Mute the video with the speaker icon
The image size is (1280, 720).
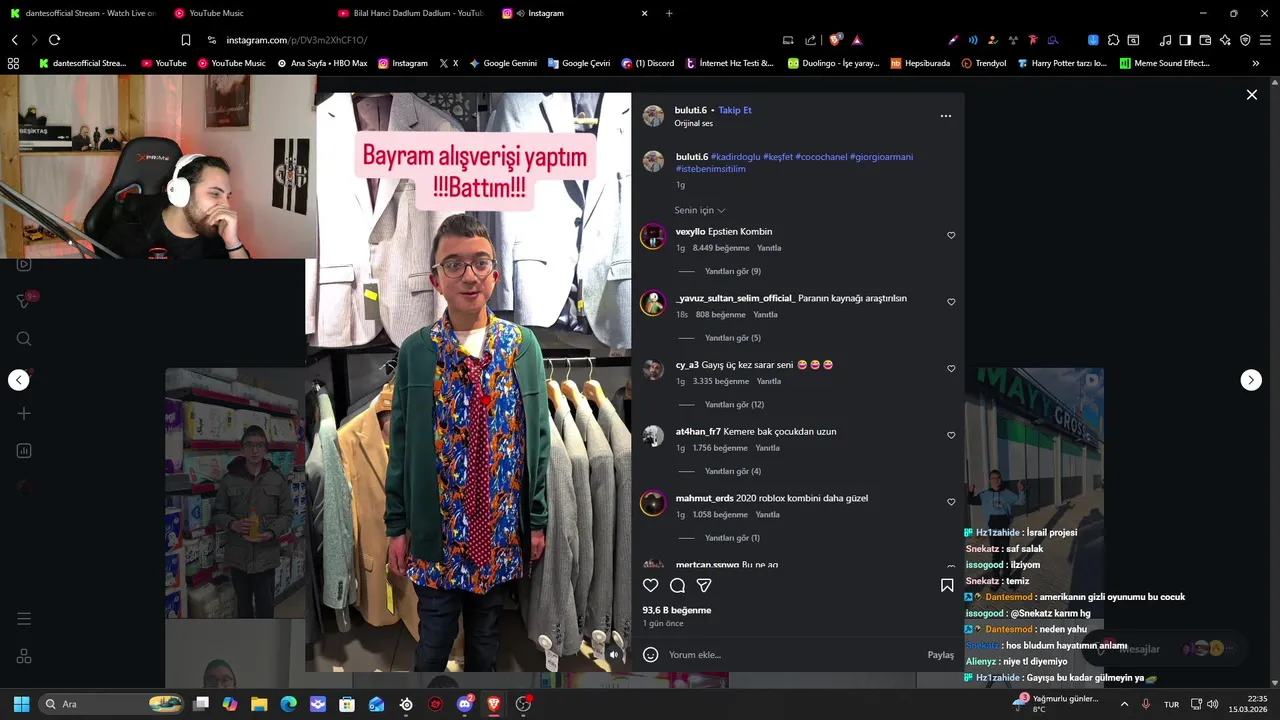click(x=614, y=655)
